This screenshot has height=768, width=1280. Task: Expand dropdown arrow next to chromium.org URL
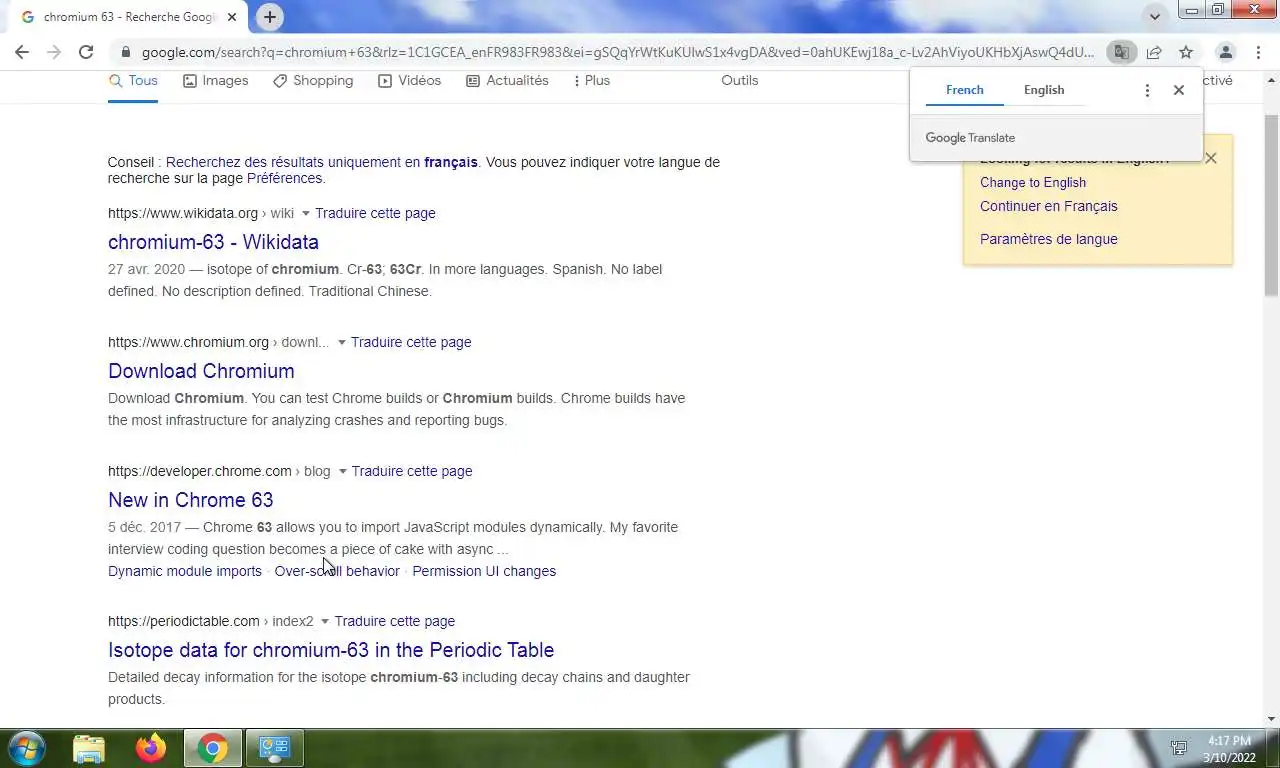[x=342, y=342]
